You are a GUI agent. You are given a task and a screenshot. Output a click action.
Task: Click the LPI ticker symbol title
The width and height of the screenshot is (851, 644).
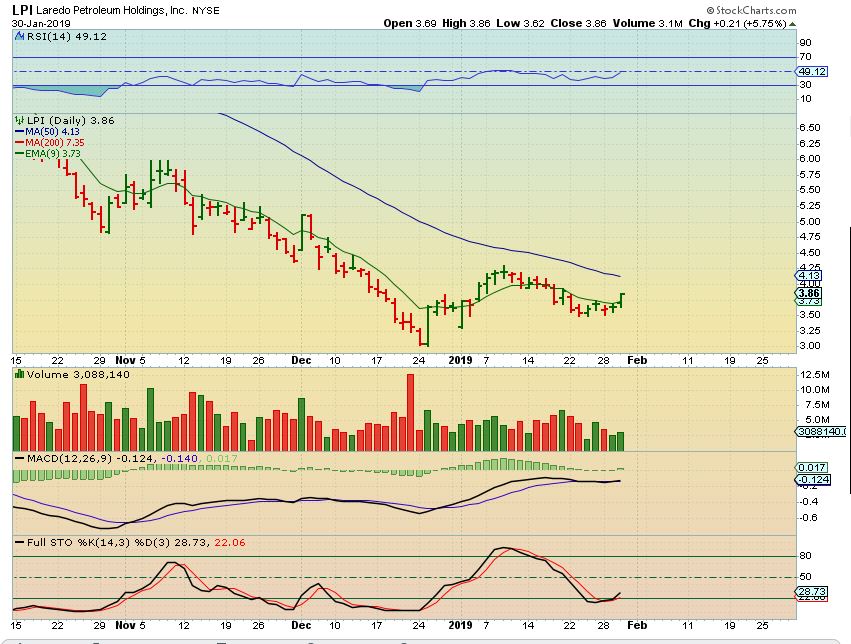[22, 10]
